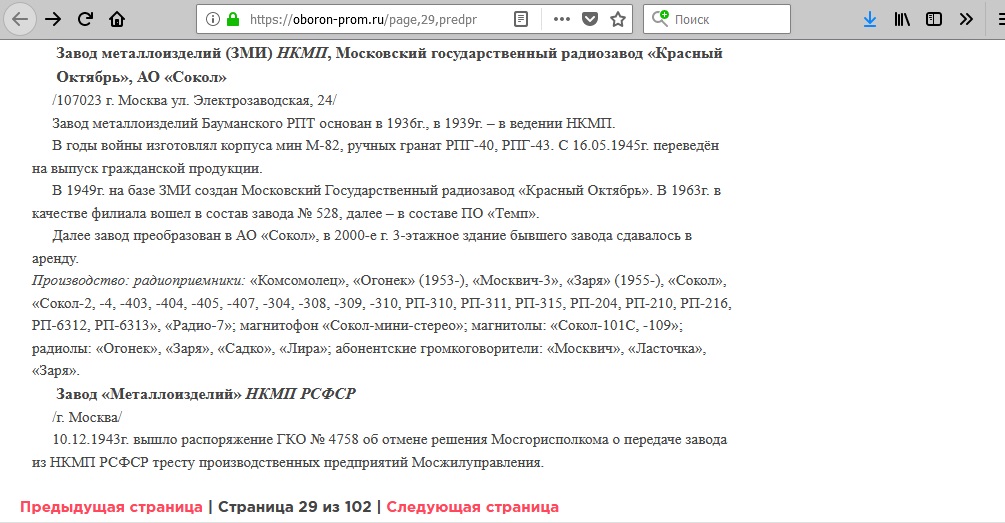Click the green secure connection padlock
Viewport: 1005px width, 523px height.
pyautogui.click(x=233, y=19)
